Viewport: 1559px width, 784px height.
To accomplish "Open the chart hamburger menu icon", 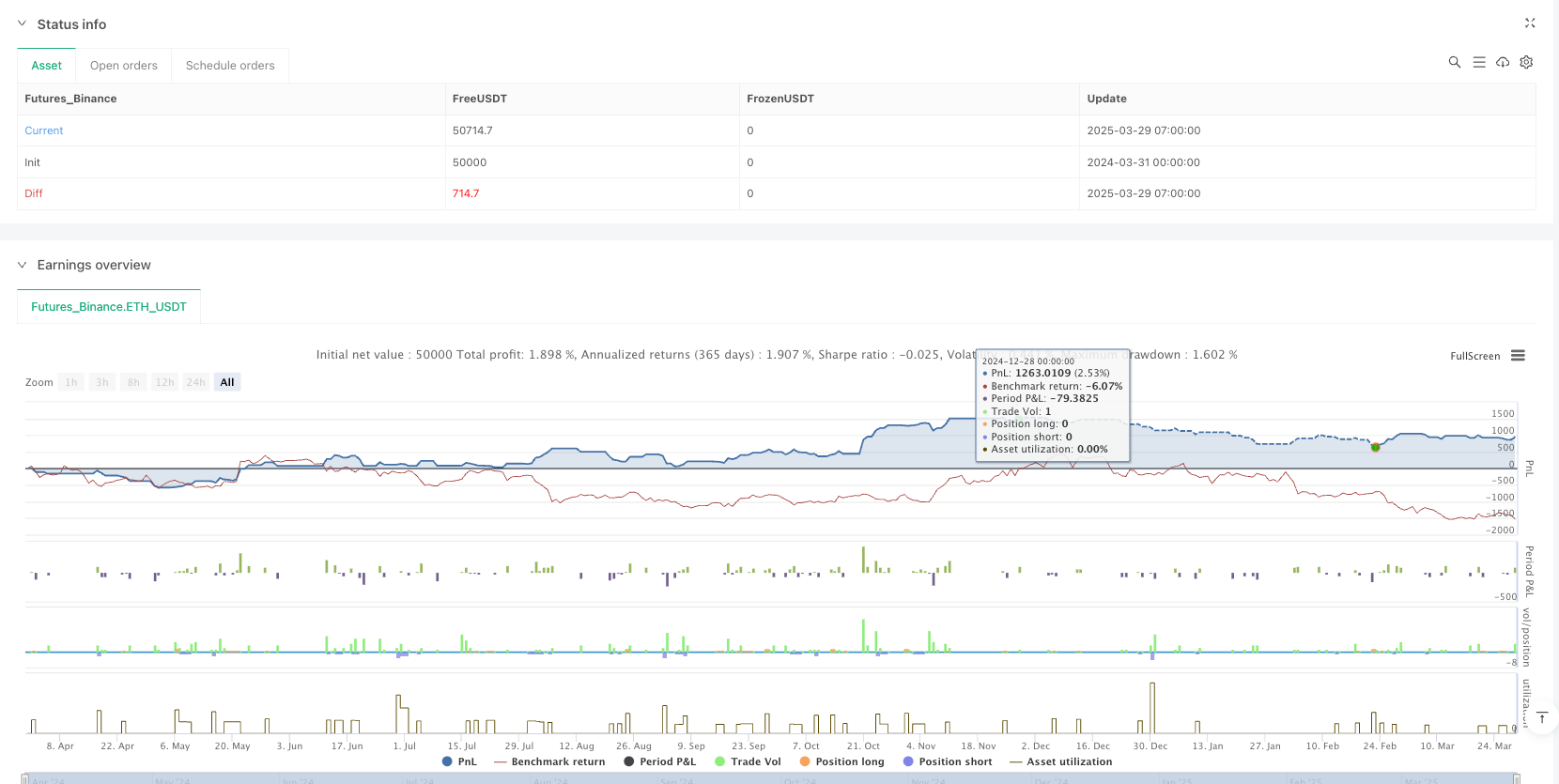I will pyautogui.click(x=1518, y=356).
